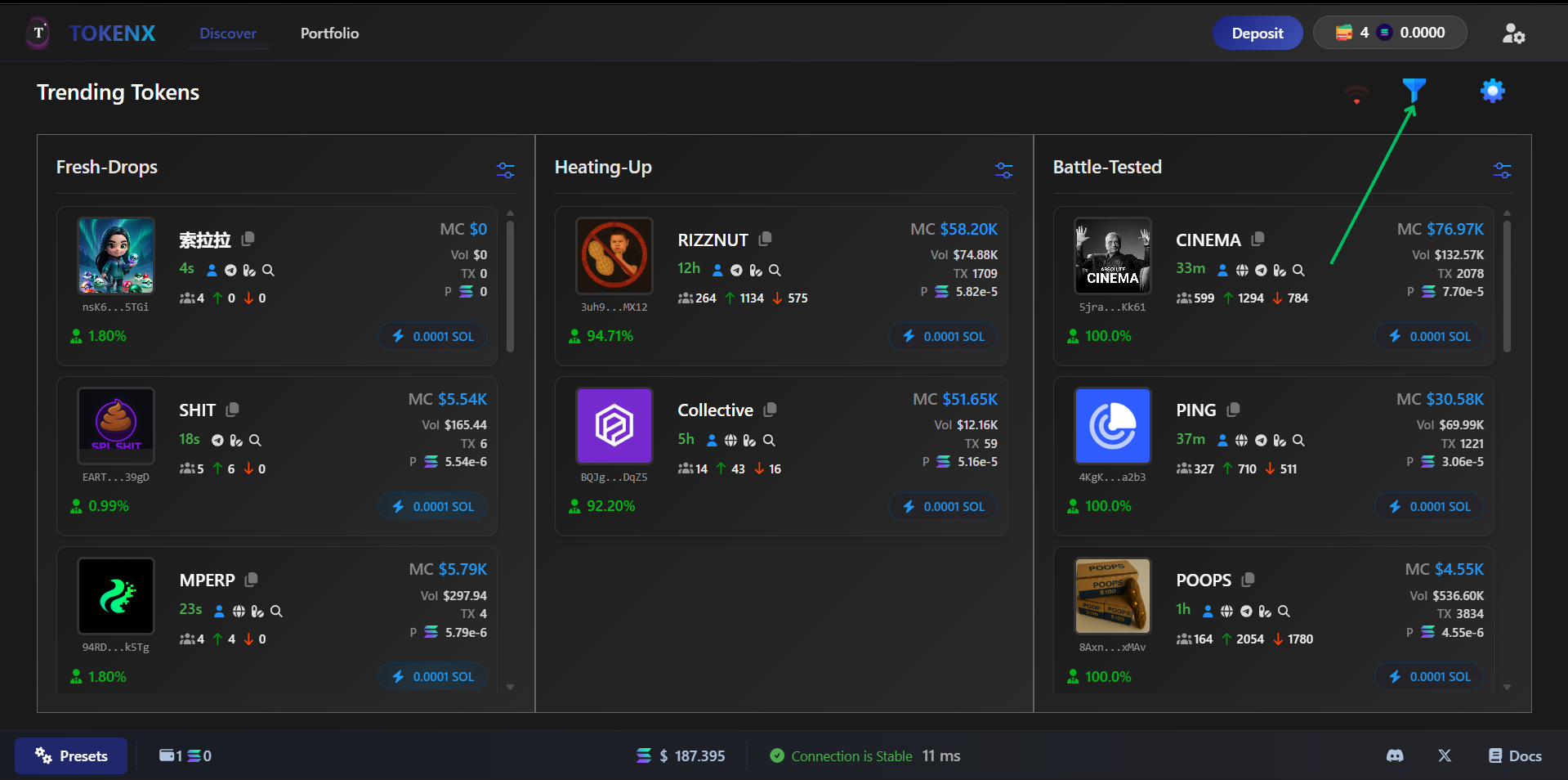Screen dimensions: 1568x780
Task: Open the Docs page
Action: point(1514,755)
